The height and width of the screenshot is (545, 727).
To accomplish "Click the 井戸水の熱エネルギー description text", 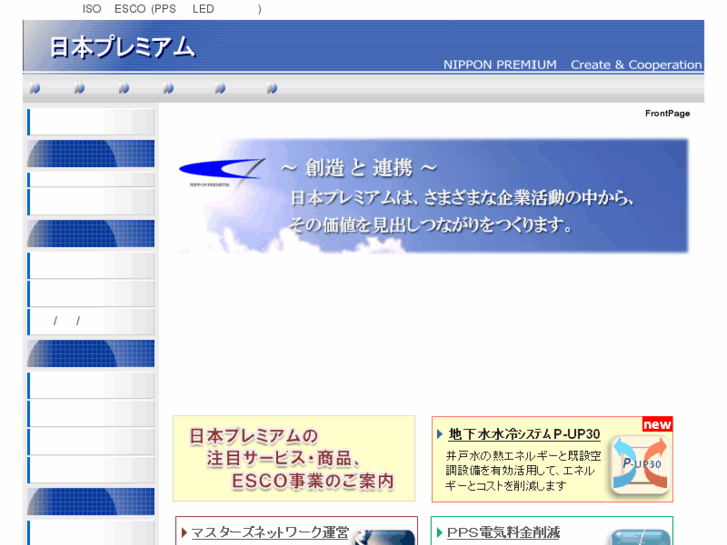I will [523, 470].
